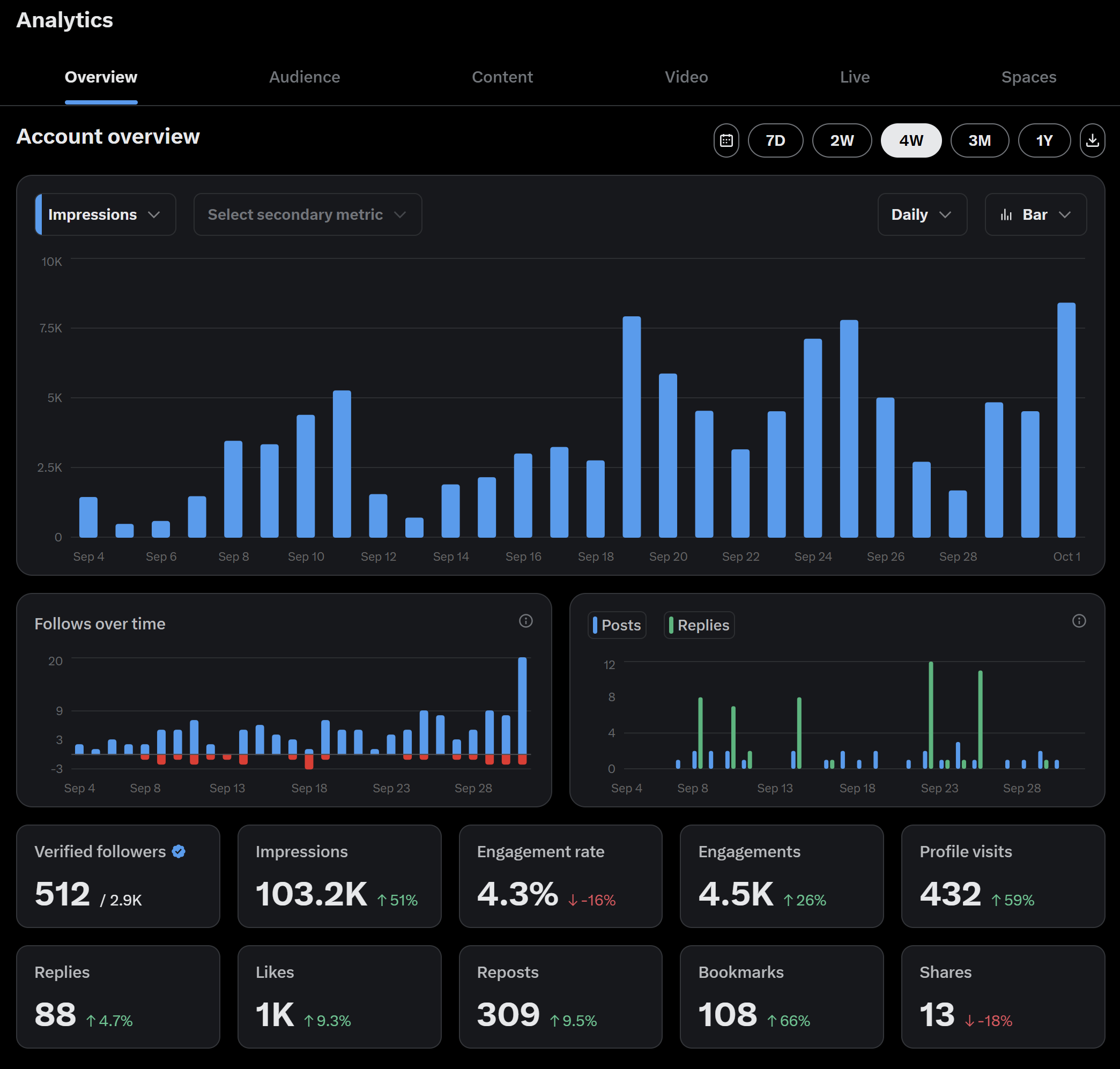Click the Oct 1 impressions bar
The width and height of the screenshot is (1120, 1069).
1065,420
